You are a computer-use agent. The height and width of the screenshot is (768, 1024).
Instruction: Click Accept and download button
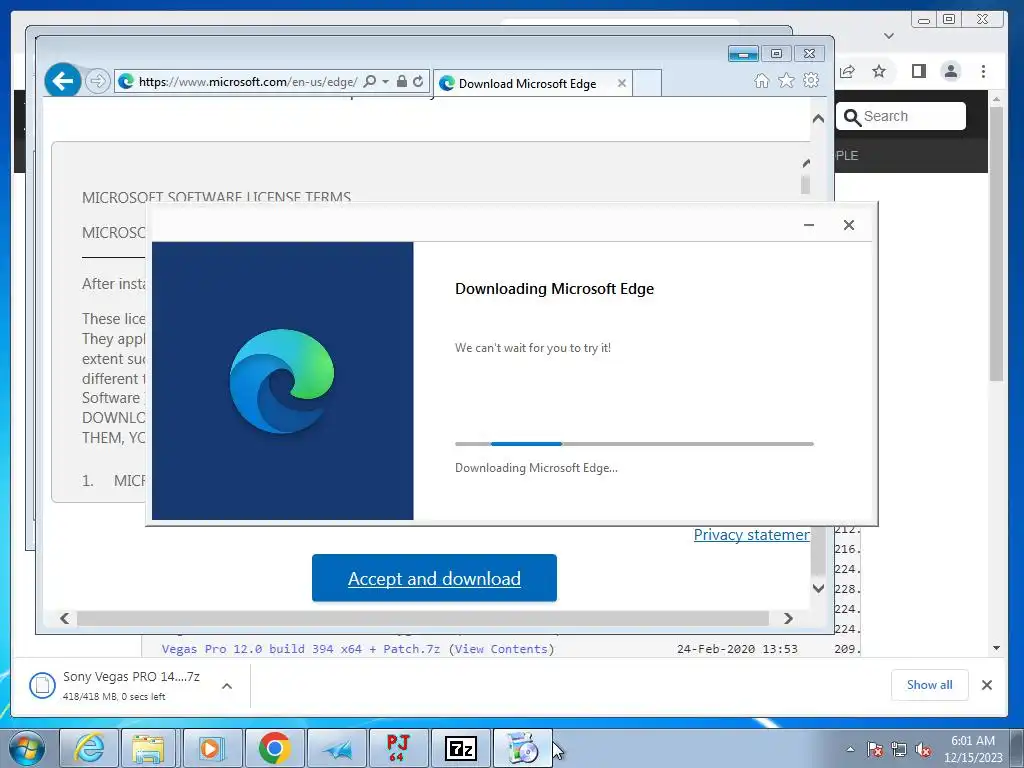434,578
